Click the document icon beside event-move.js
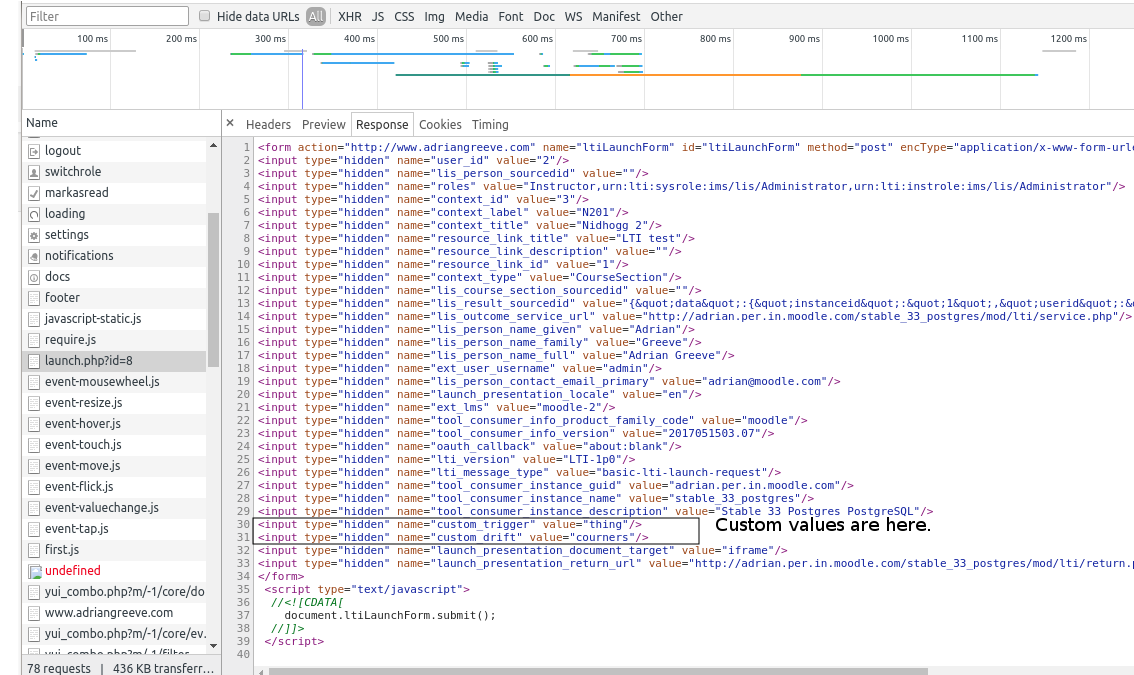 33,466
